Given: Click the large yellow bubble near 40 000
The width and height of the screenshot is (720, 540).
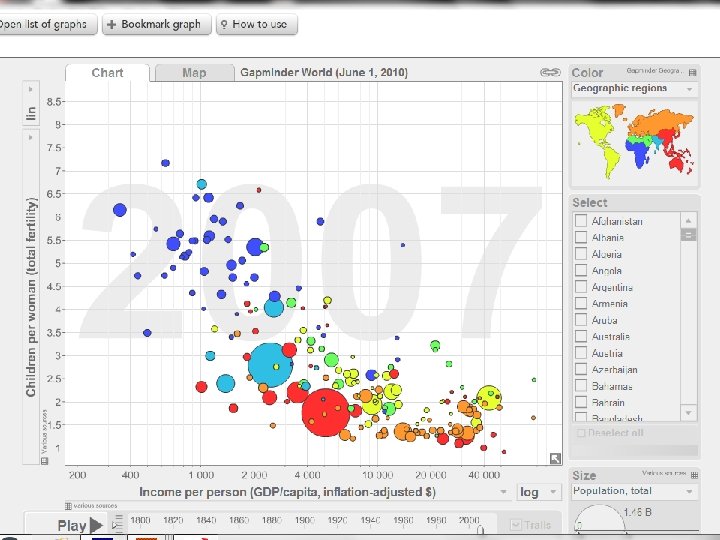Looking at the screenshot, I should click(x=489, y=398).
